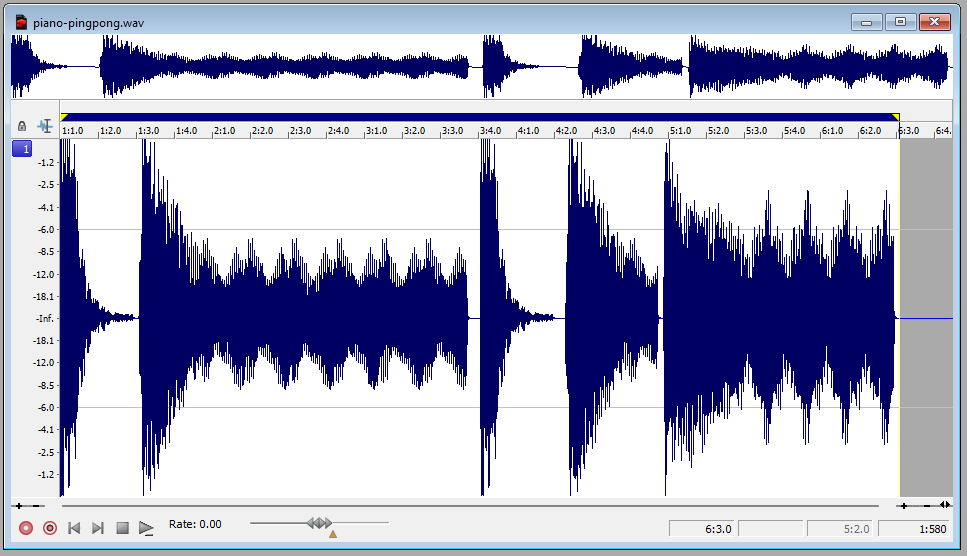The image size is (967, 556).
Task: Click the level zoom out minus (bottom left)
Action: point(38,506)
